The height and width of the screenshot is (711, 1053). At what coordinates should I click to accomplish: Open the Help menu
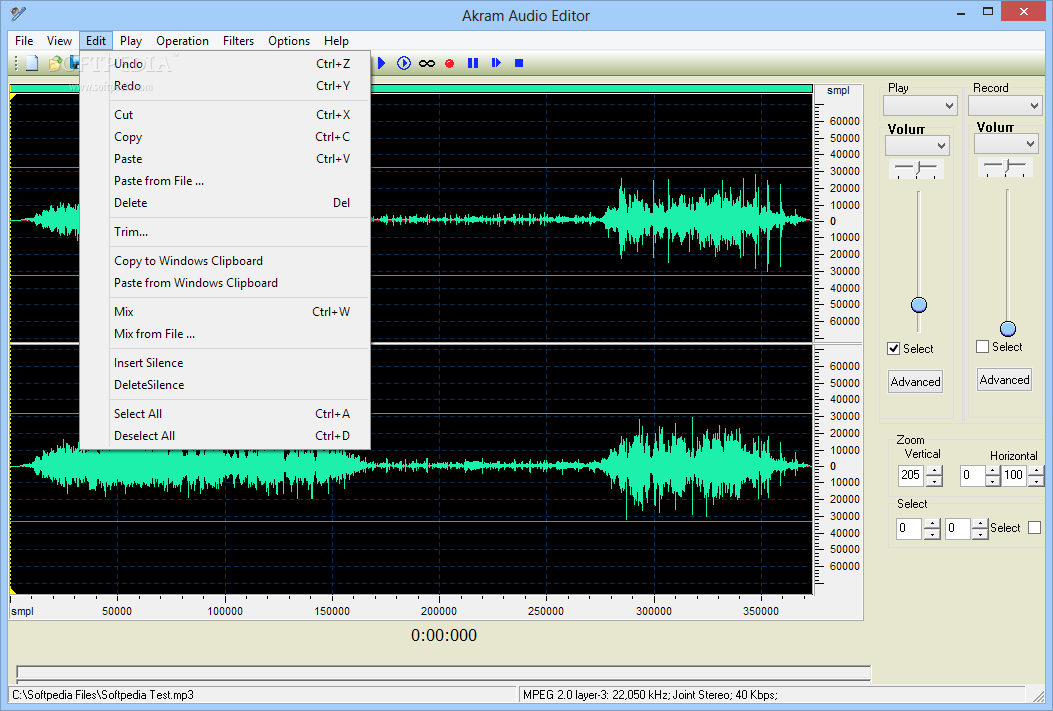336,41
